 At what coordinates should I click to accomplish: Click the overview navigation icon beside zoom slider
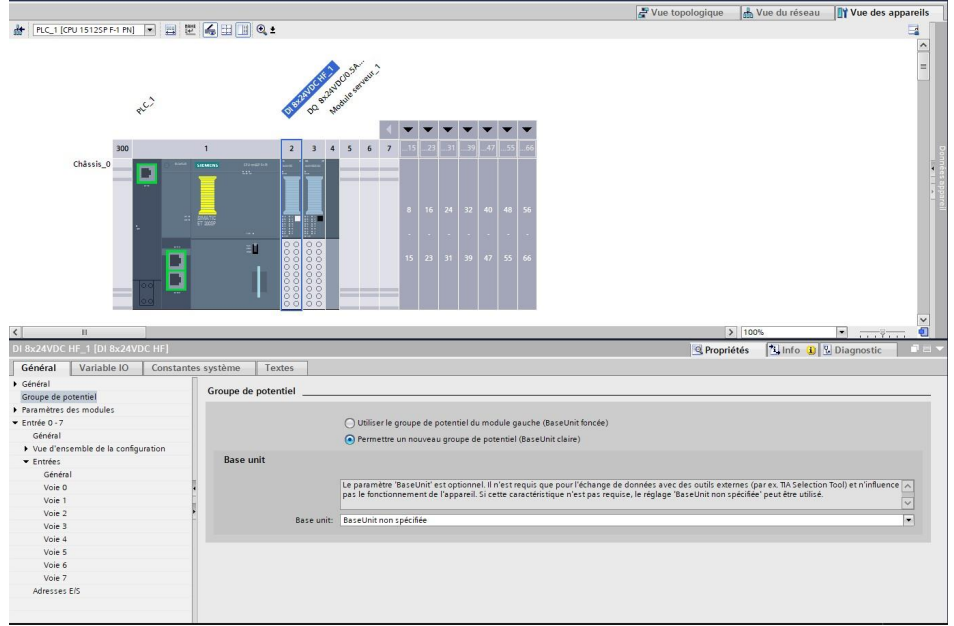click(923, 332)
